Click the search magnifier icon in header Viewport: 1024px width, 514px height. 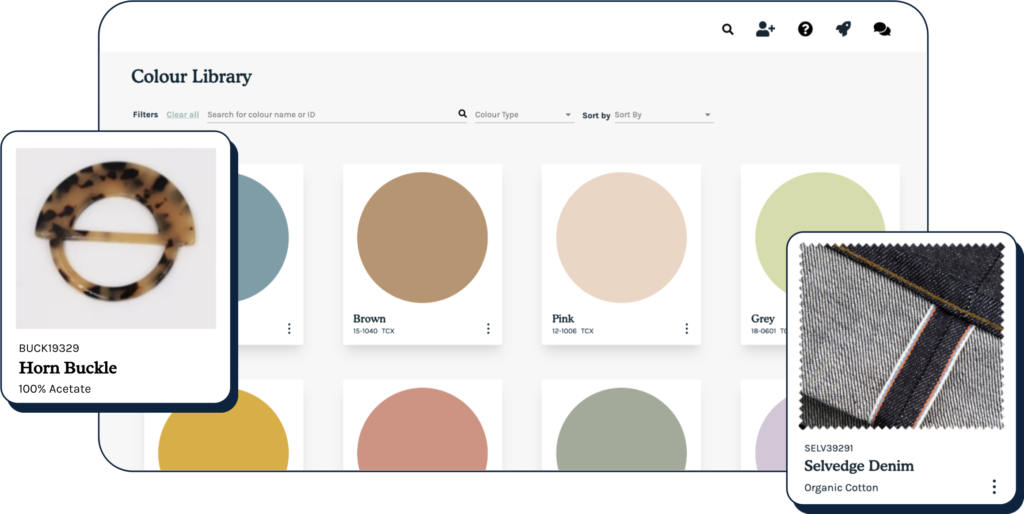click(728, 29)
